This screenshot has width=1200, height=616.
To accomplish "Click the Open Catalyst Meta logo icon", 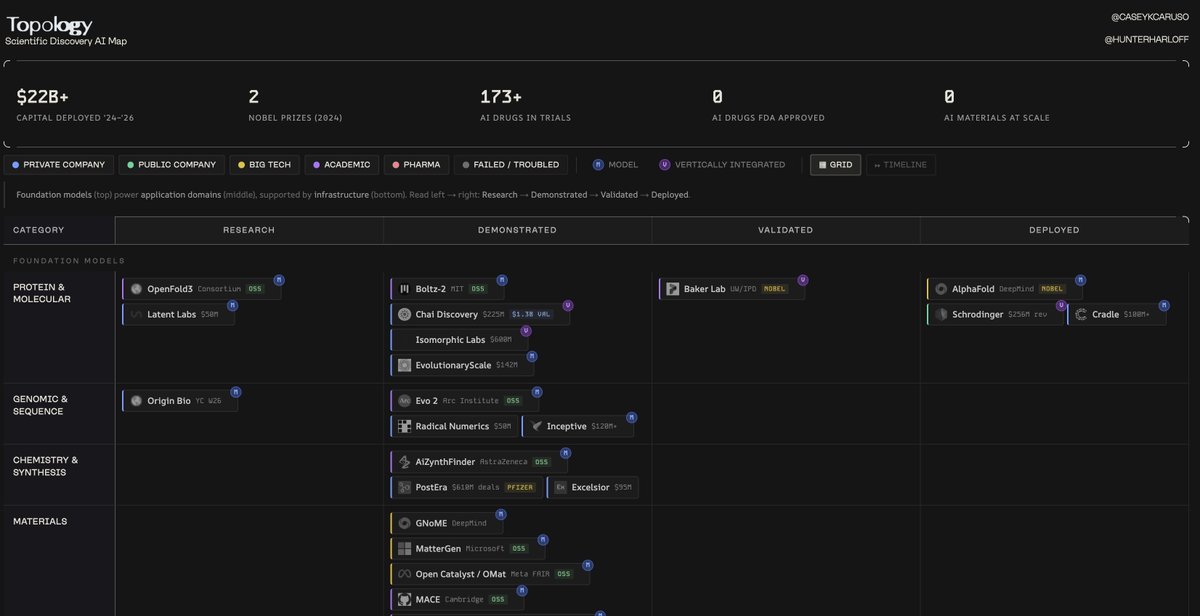I will click(x=405, y=574).
